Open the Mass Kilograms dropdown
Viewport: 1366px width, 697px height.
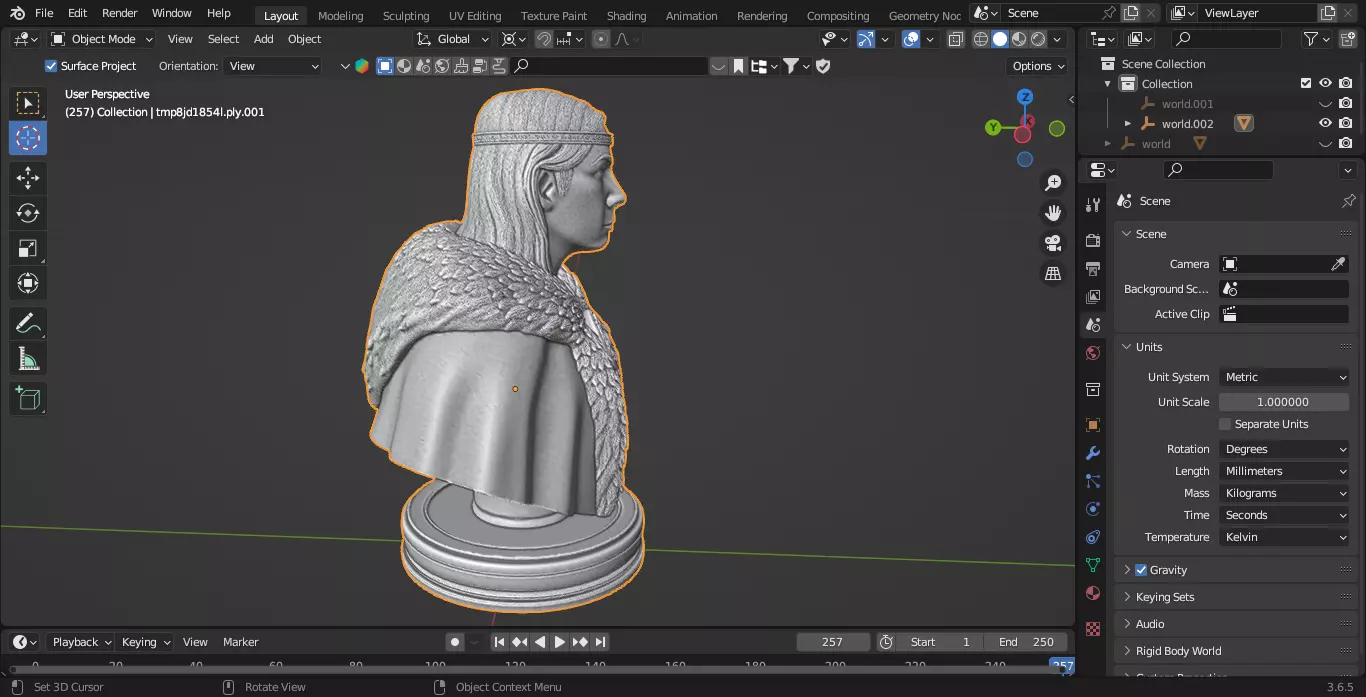1285,493
